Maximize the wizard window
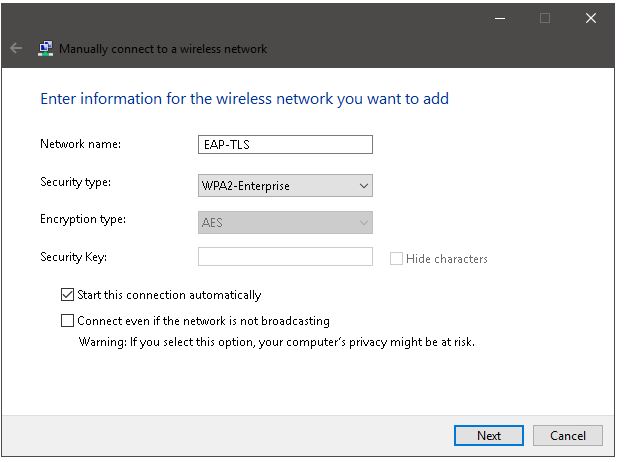 545,17
